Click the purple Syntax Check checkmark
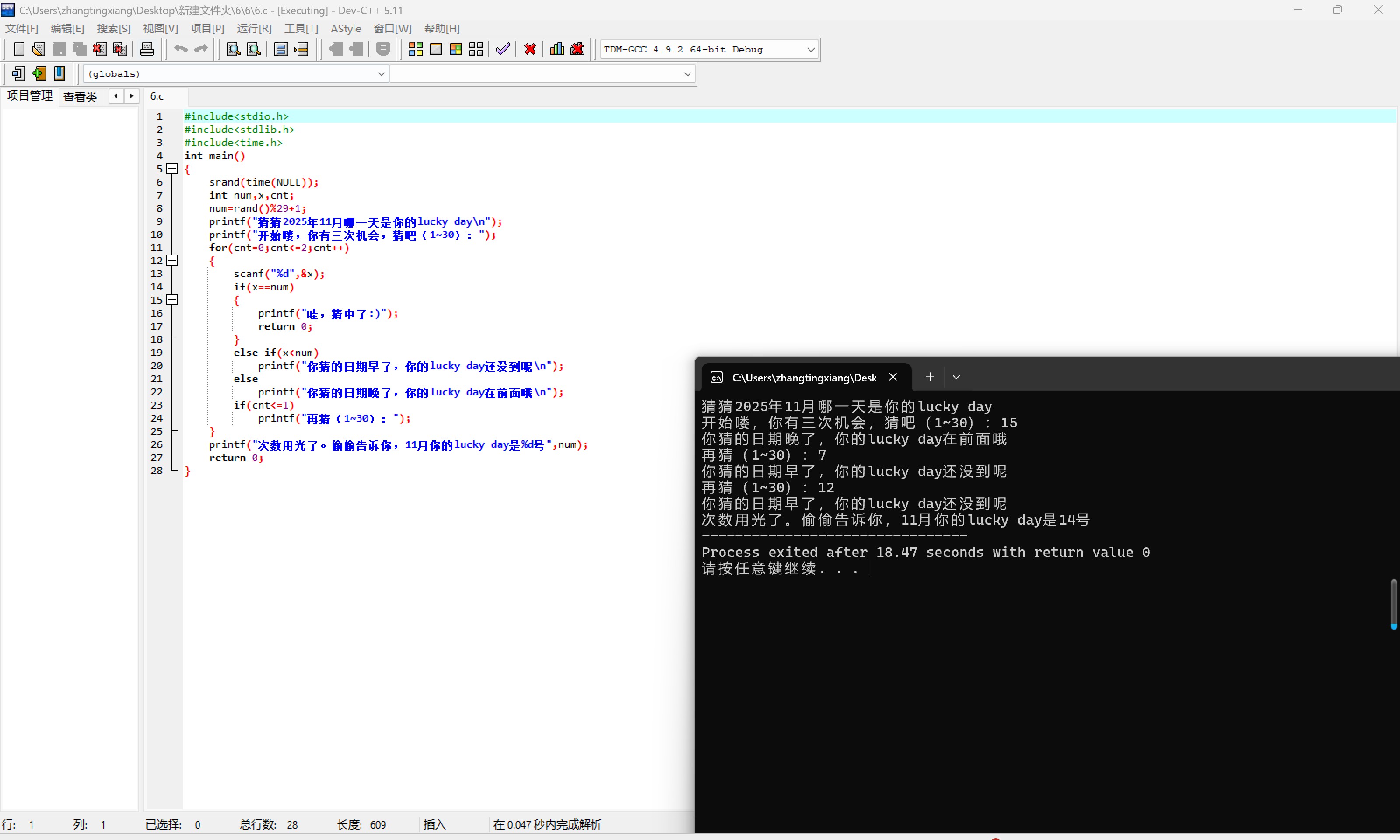 503,49
